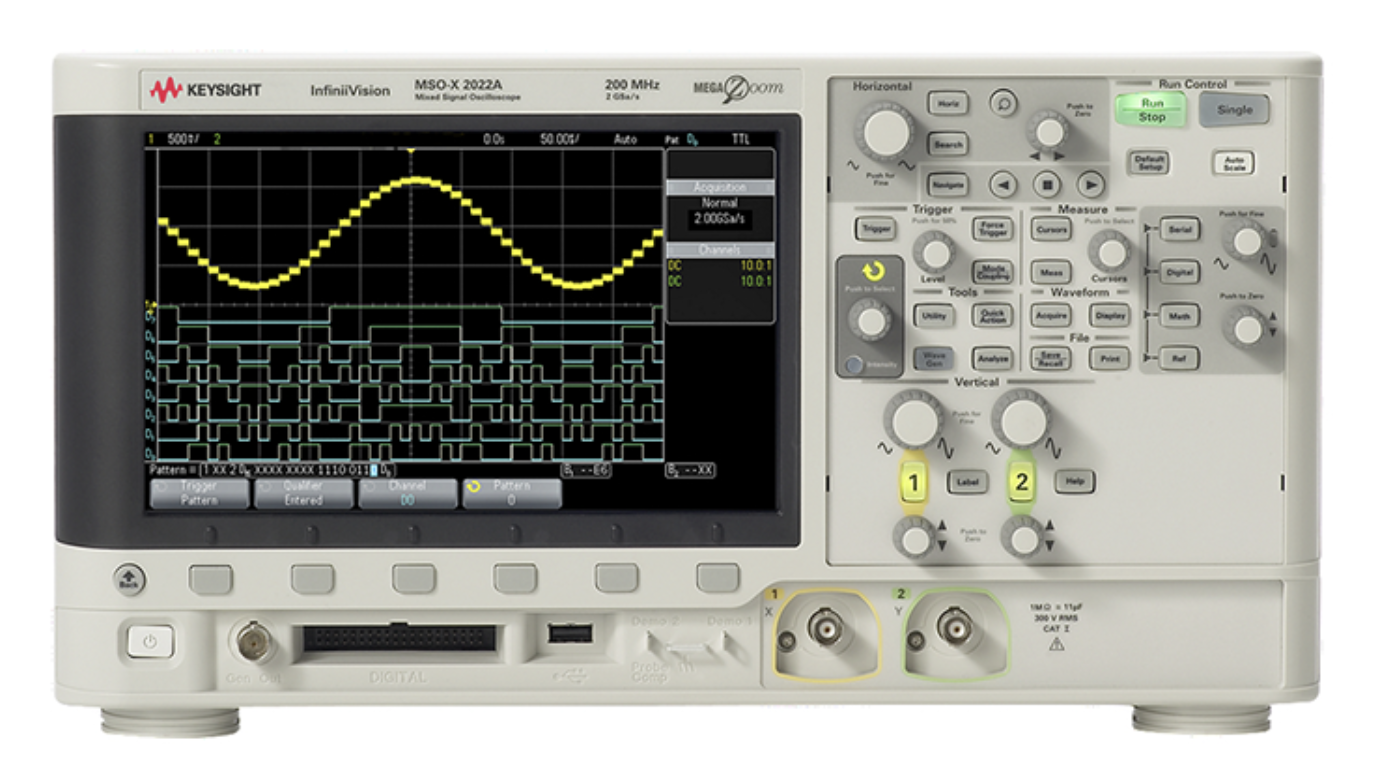Viewport: 1380px width, 778px height.
Task: Open the on-screen Channel D0 softkey menu
Action: point(407,493)
